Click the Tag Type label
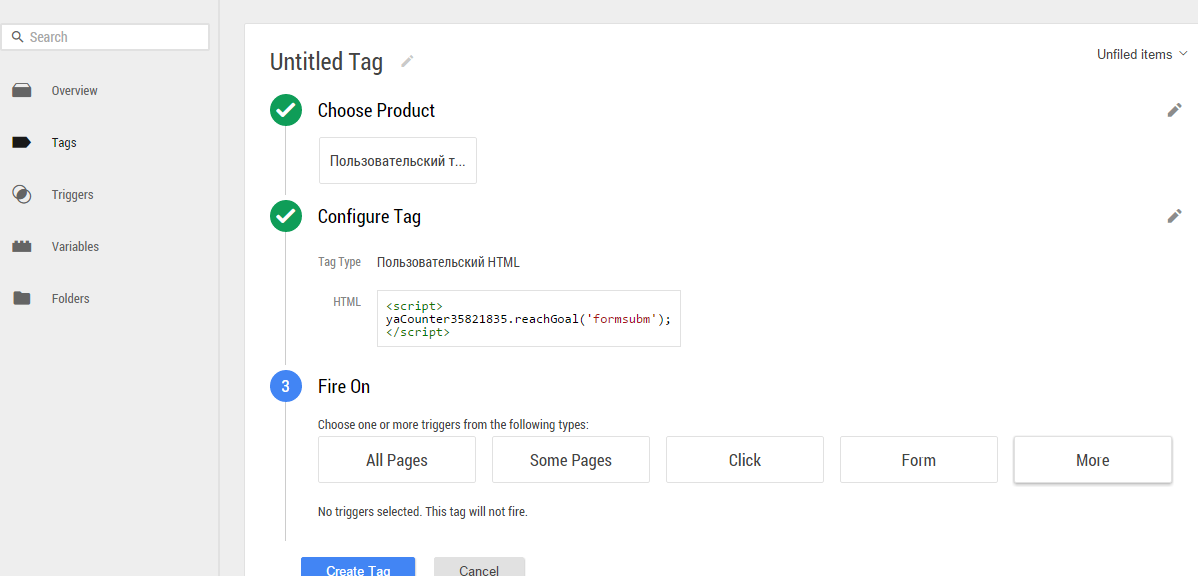The width and height of the screenshot is (1198, 576). (x=339, y=262)
